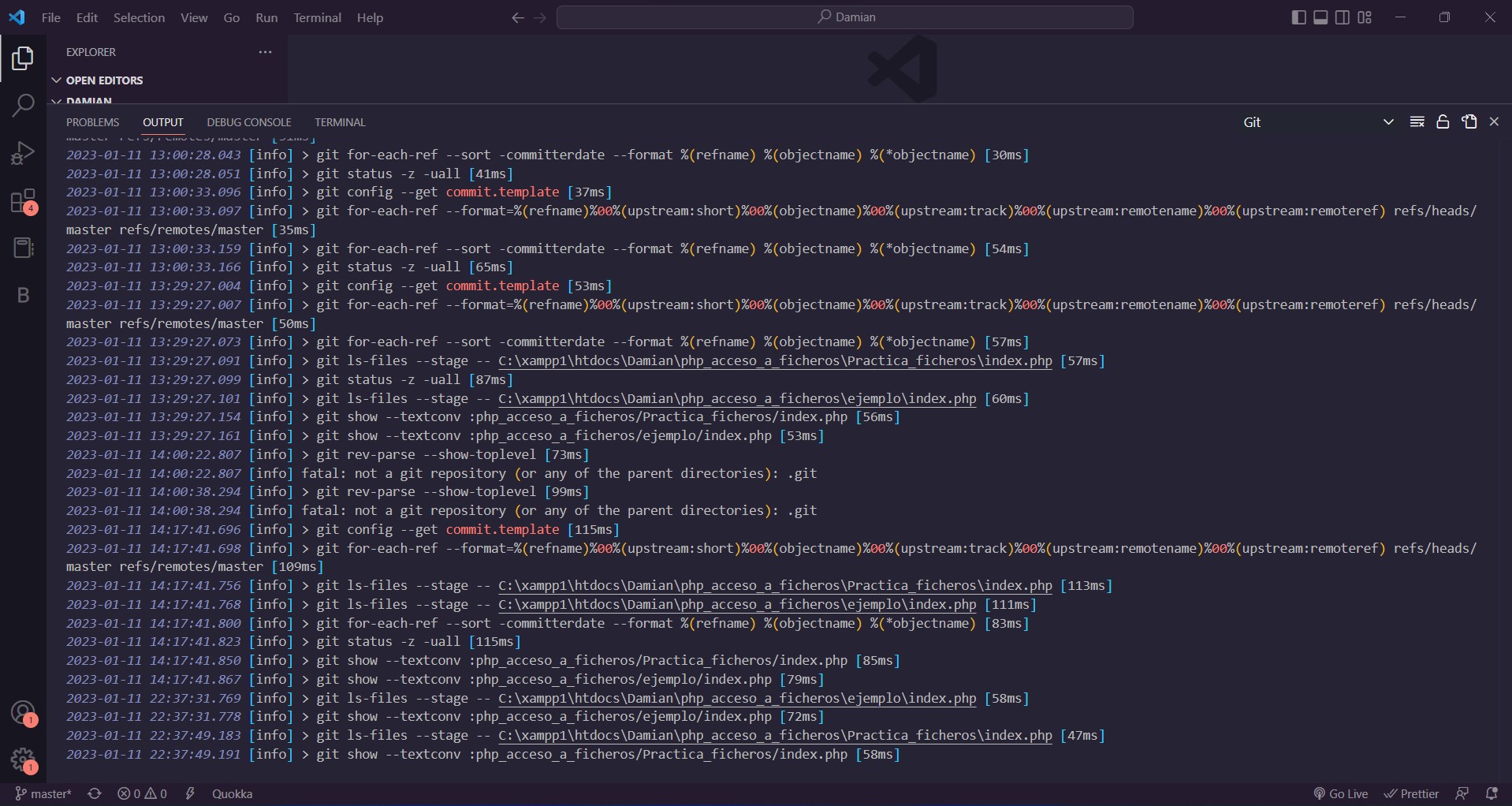Viewport: 1512px width, 806px height.
Task: Open Customize Layout icon in title bar
Action: [1365, 17]
